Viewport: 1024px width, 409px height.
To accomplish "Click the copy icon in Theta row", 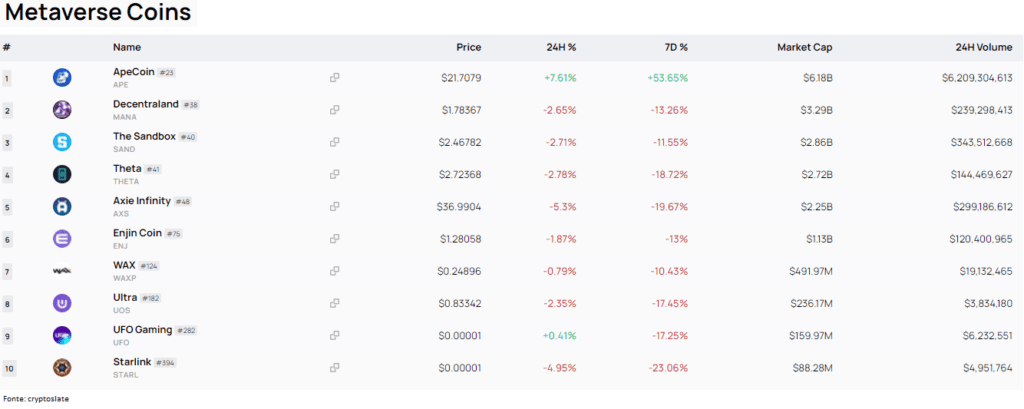I will click(x=334, y=174).
